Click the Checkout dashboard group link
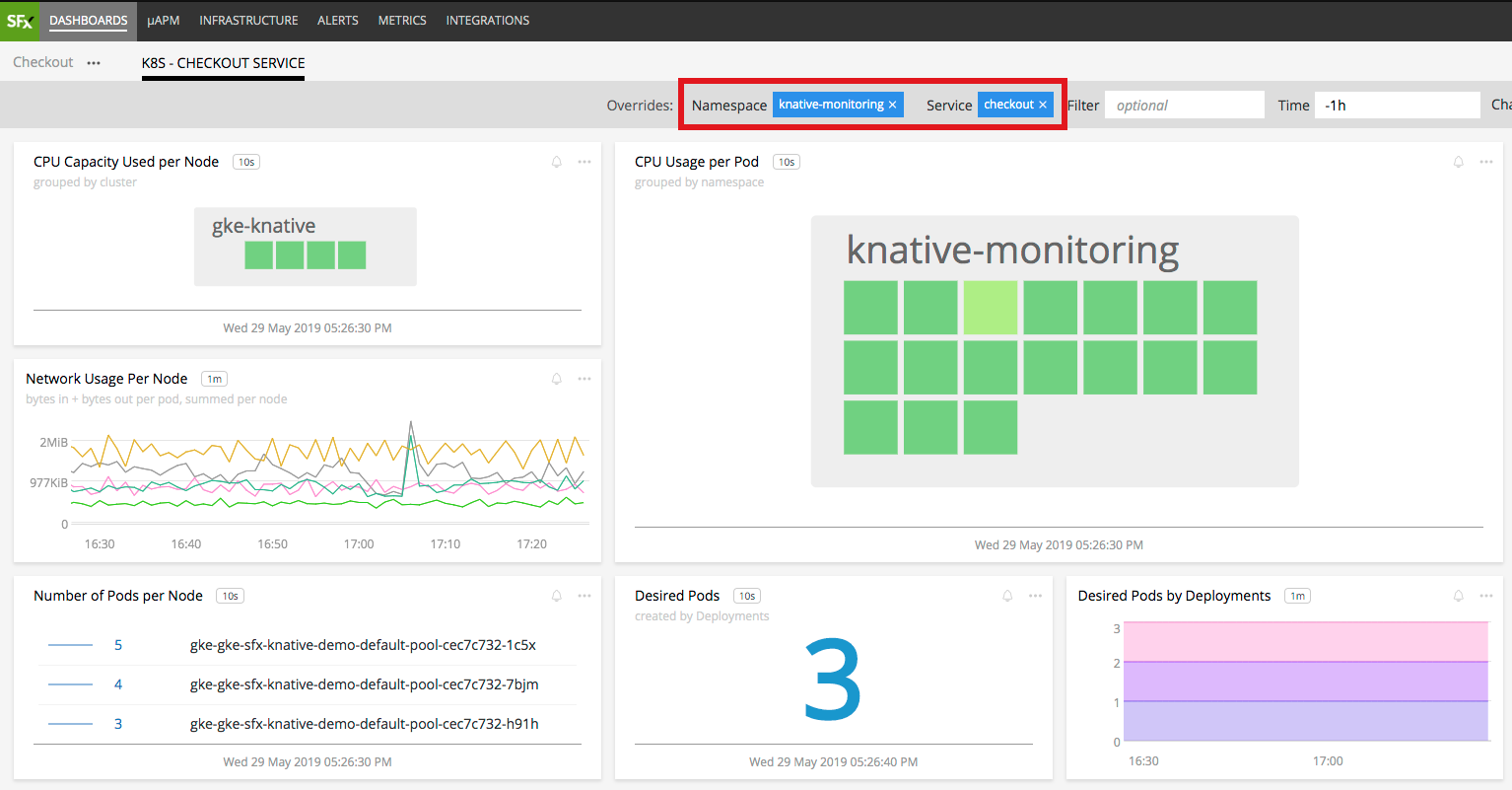Screen dimensions: 1512x790 click(x=43, y=62)
